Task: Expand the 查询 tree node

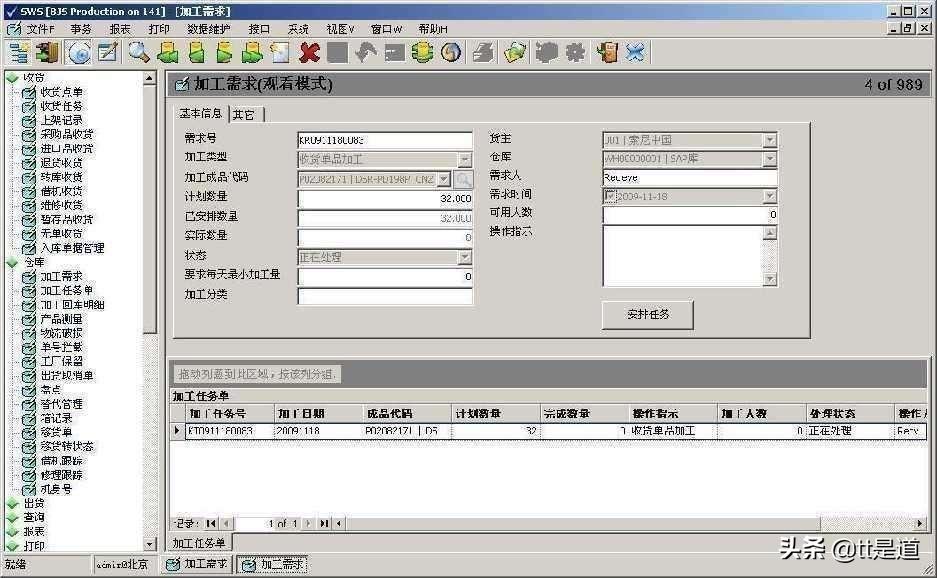Action: tap(12, 518)
